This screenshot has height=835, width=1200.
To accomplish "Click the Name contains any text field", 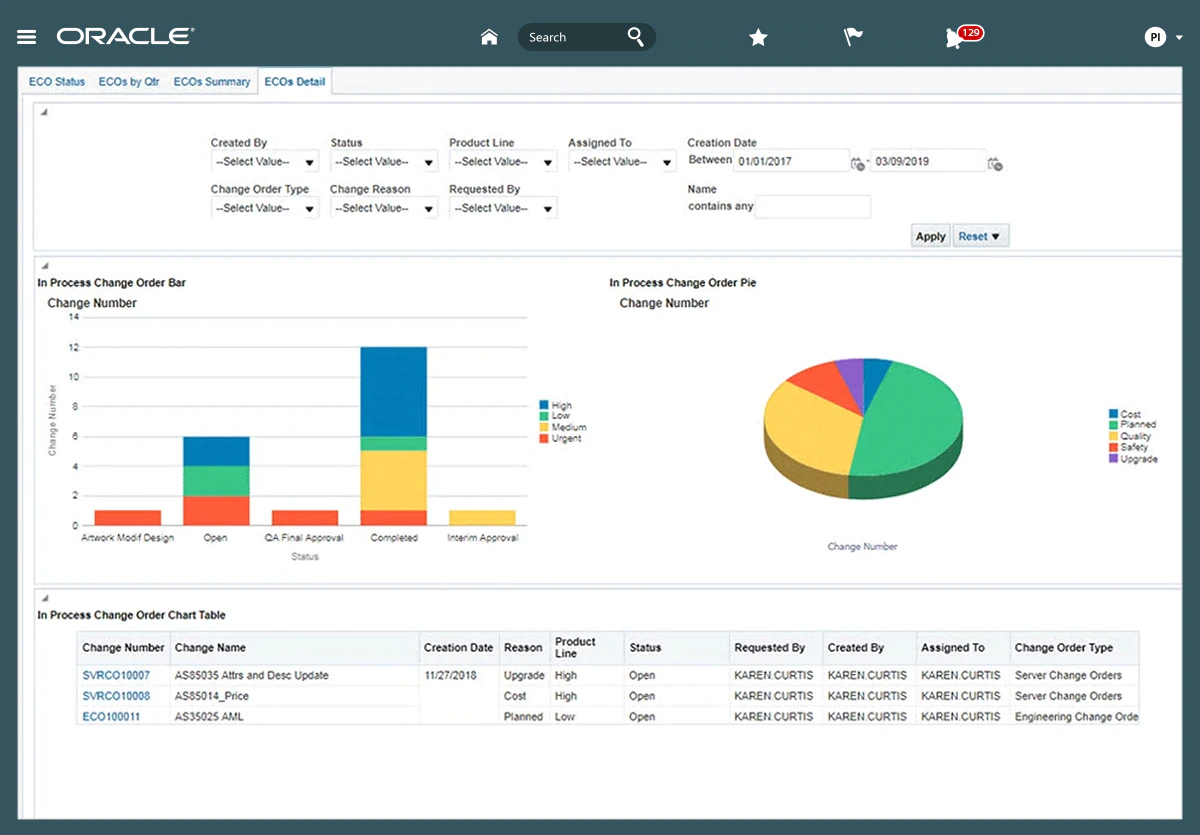I will click(x=813, y=207).
